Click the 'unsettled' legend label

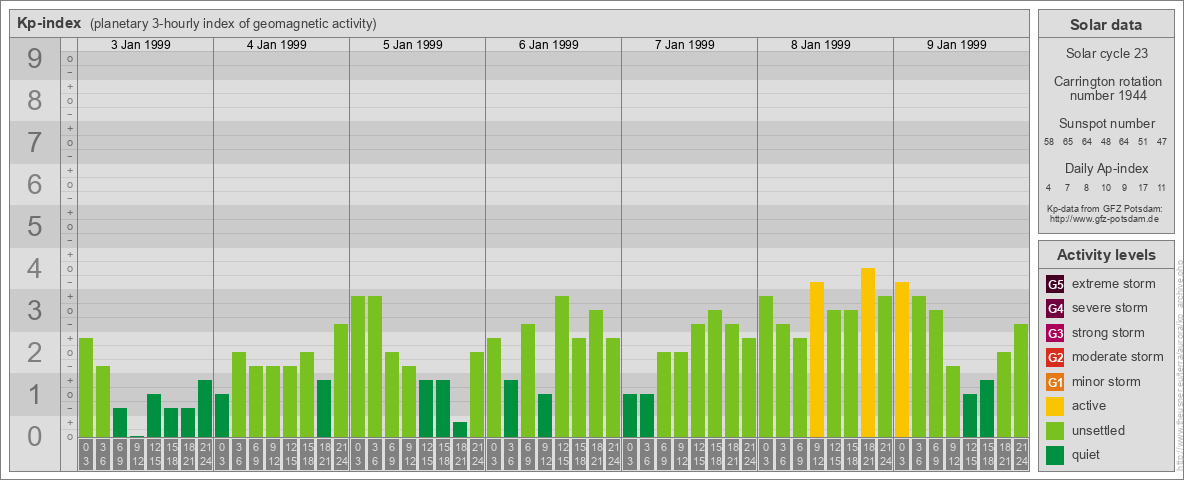tap(1099, 430)
